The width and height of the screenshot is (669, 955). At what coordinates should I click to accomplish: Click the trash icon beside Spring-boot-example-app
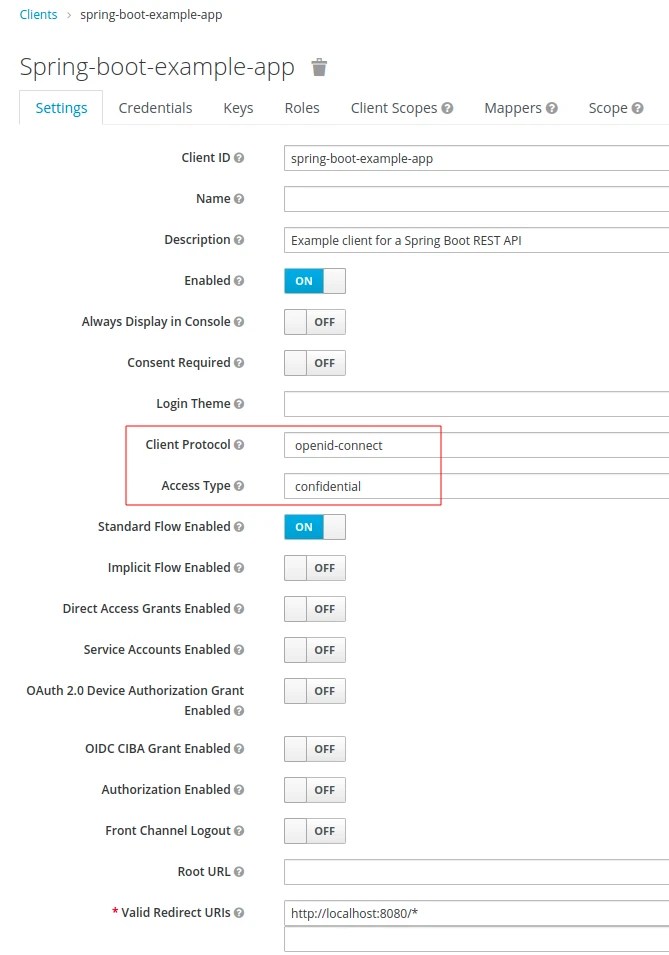coord(318,67)
